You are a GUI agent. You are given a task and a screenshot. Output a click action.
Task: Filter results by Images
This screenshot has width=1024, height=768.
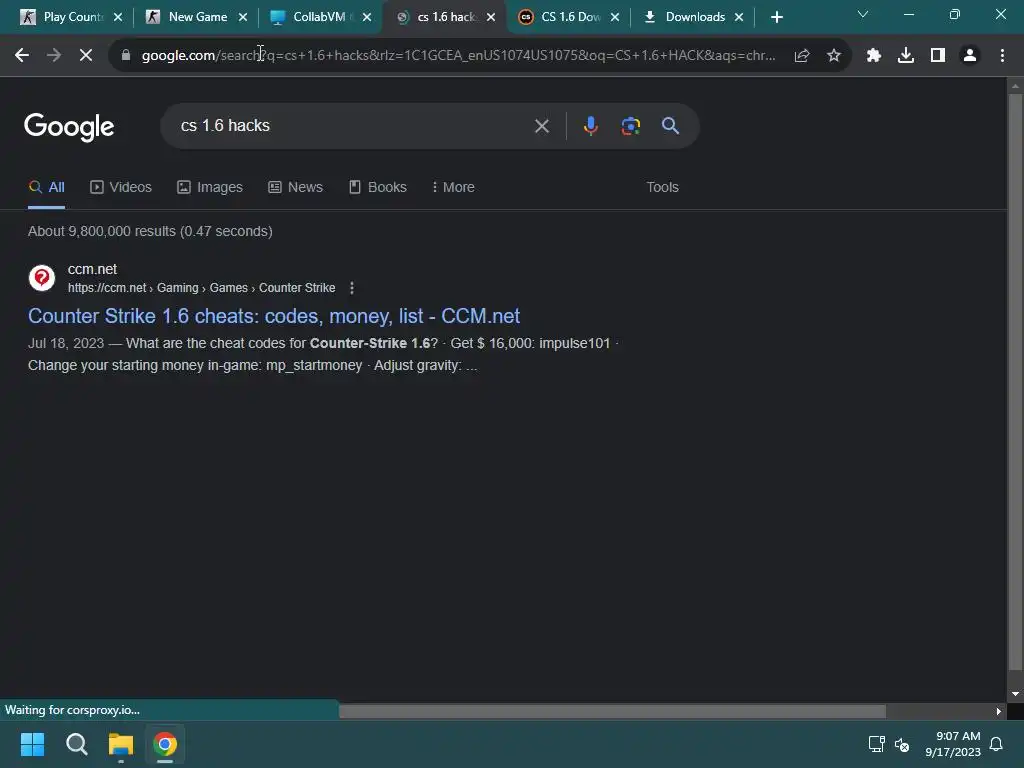pos(210,187)
